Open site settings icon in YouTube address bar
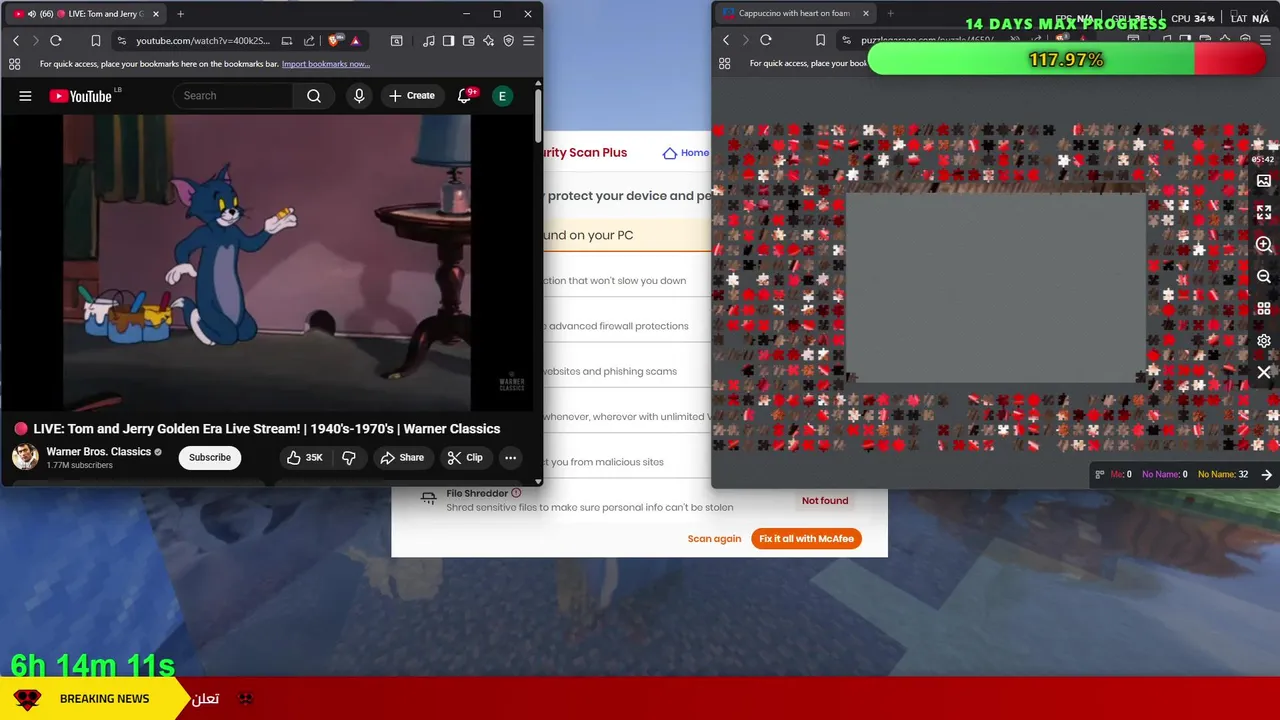The width and height of the screenshot is (1280, 720). 122,41
